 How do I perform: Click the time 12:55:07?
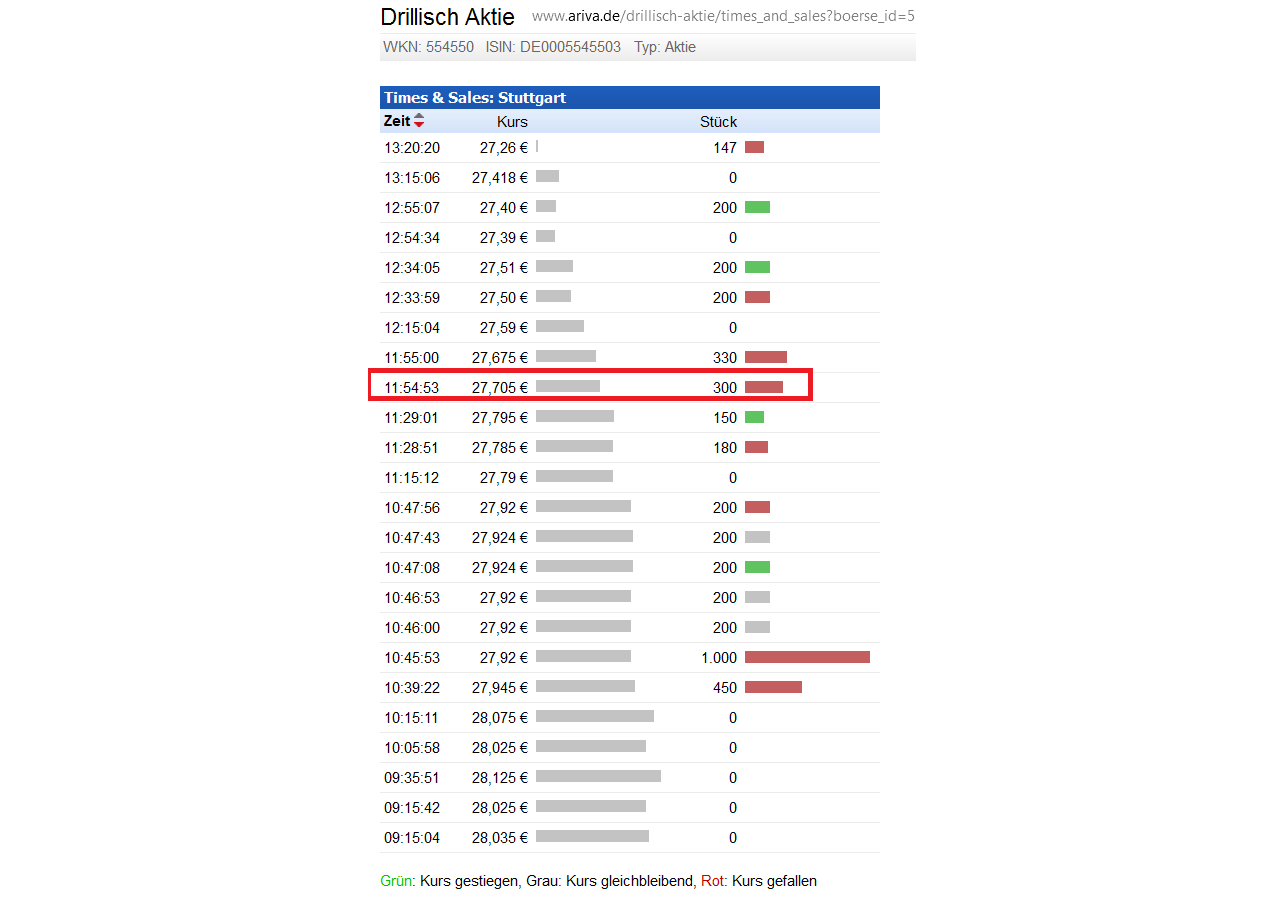pos(412,208)
